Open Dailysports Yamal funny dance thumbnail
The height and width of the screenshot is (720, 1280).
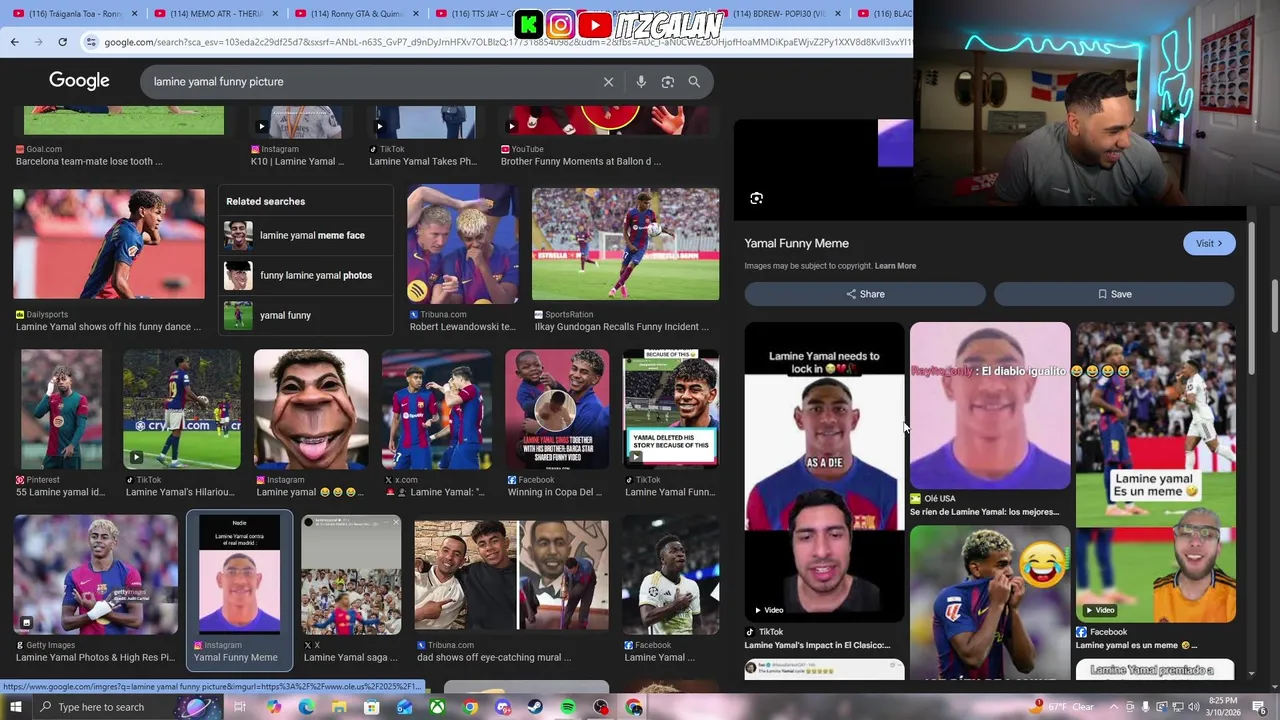pyautogui.click(x=108, y=244)
